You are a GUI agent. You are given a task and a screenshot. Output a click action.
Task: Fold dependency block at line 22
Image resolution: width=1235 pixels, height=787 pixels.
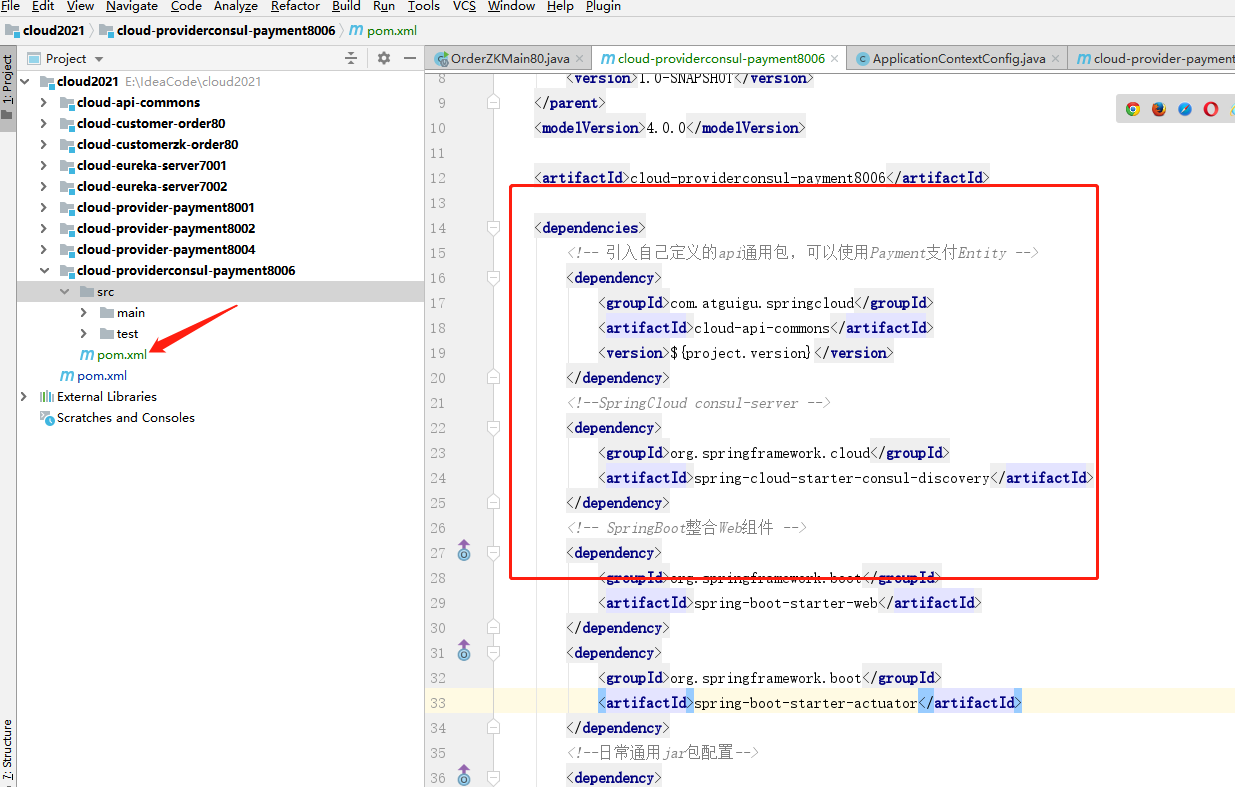point(493,427)
